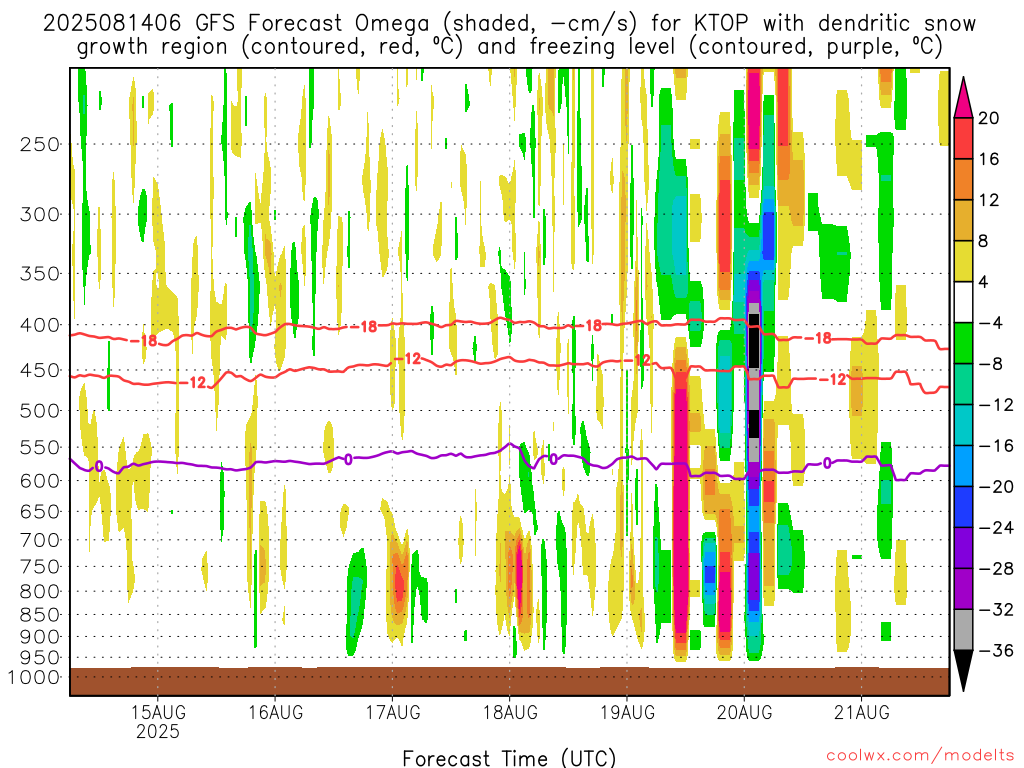Click the teal-green colorbar swatch between -8 and -12
The height and width of the screenshot is (768, 1024).
coord(963,384)
